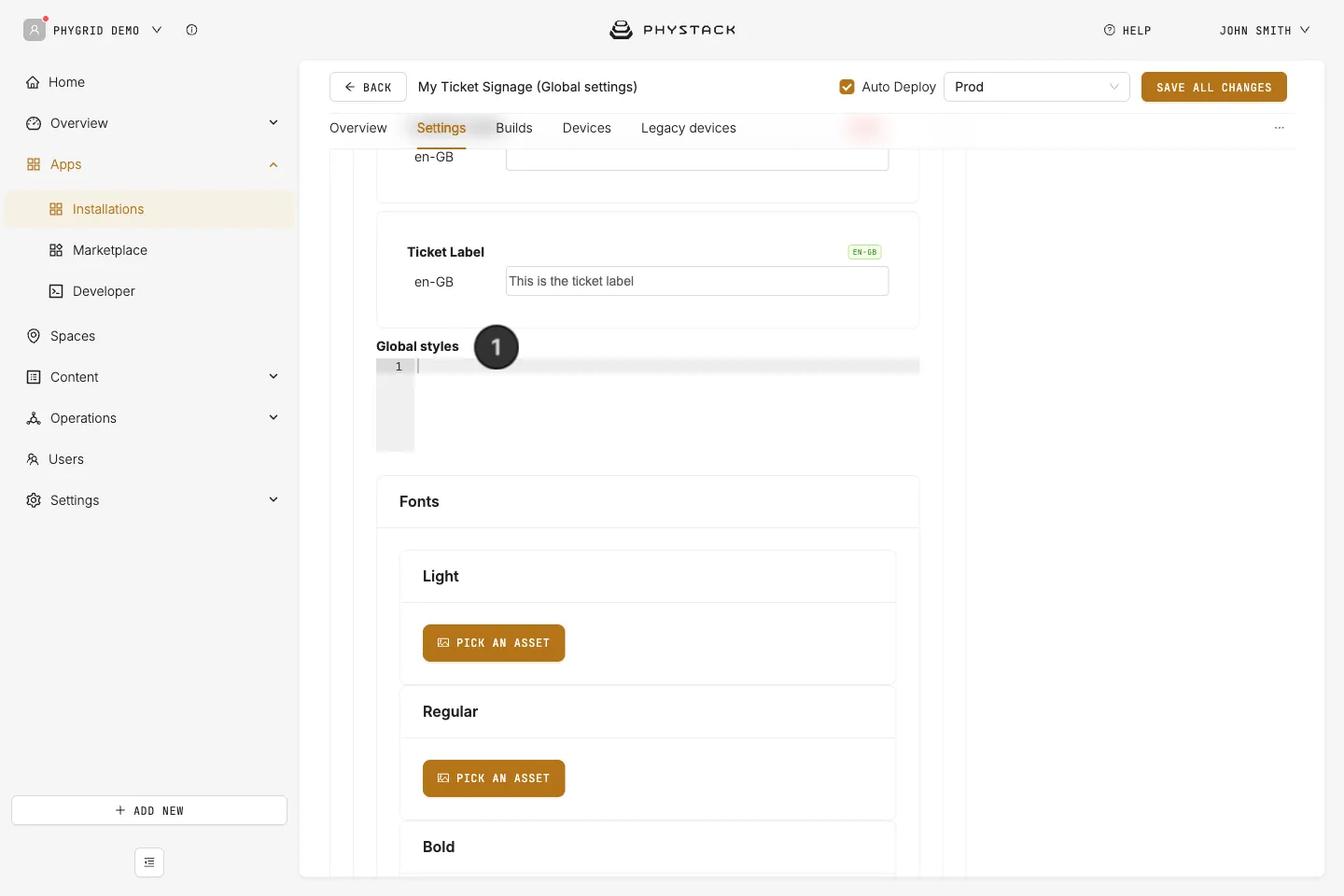This screenshot has height=896, width=1344.
Task: Click Pick an Asset under Light font
Action: click(494, 643)
